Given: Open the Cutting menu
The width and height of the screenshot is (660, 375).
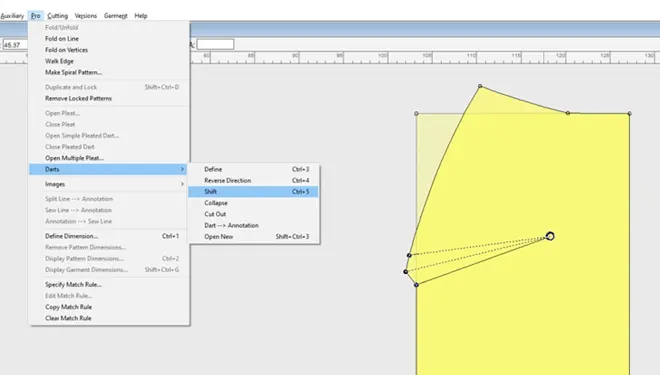Looking at the screenshot, I should pyautogui.click(x=57, y=16).
